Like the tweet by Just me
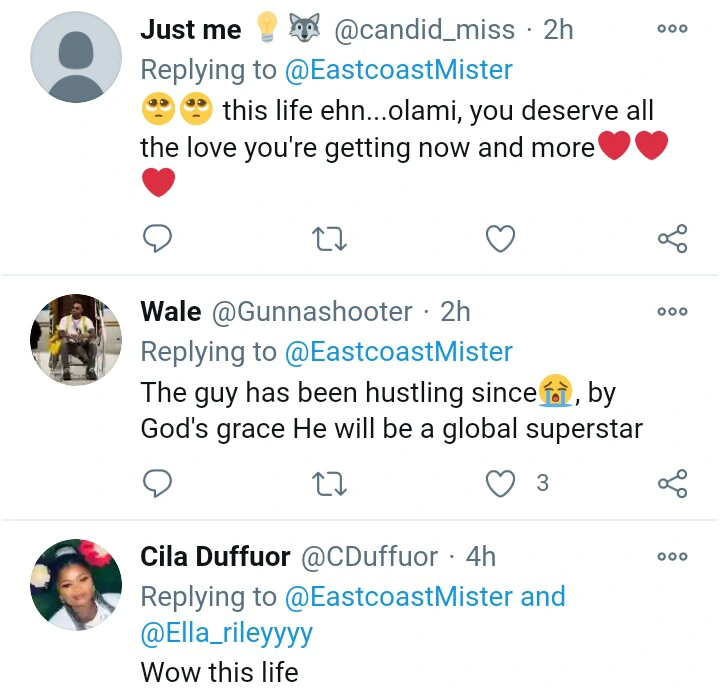720x693 pixels. point(500,238)
